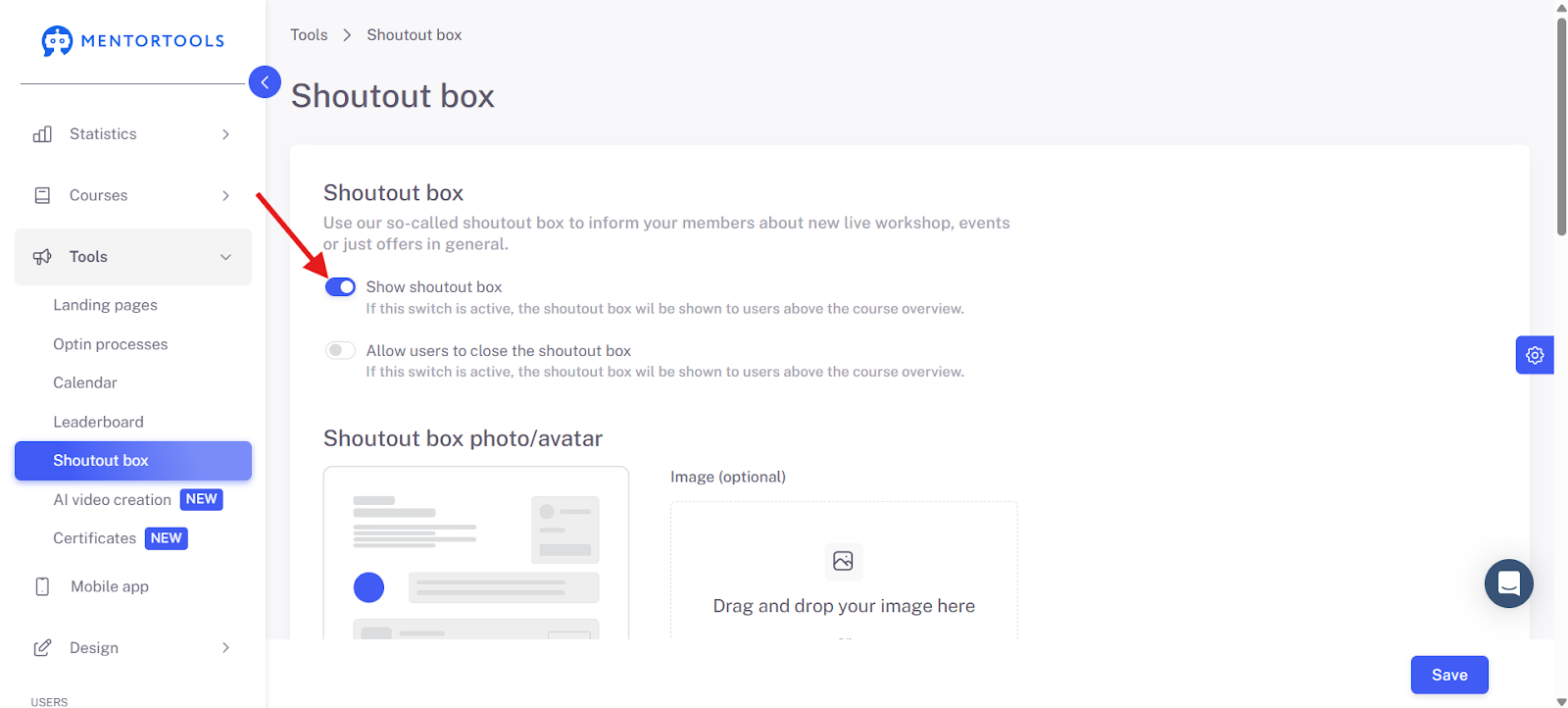Click the Mobile app phone icon
The height and width of the screenshot is (708, 1568).
point(42,586)
